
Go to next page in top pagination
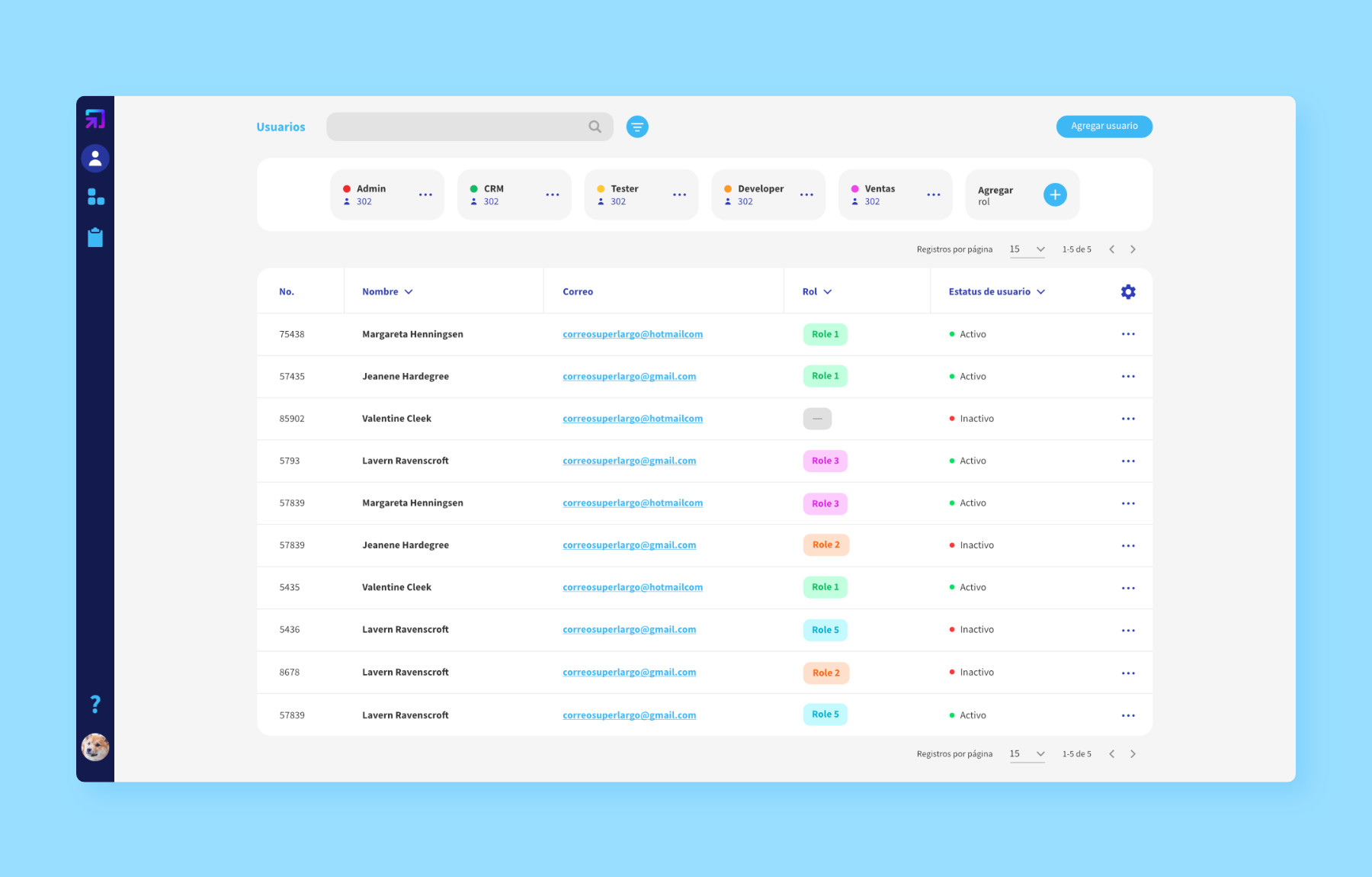pos(1133,249)
